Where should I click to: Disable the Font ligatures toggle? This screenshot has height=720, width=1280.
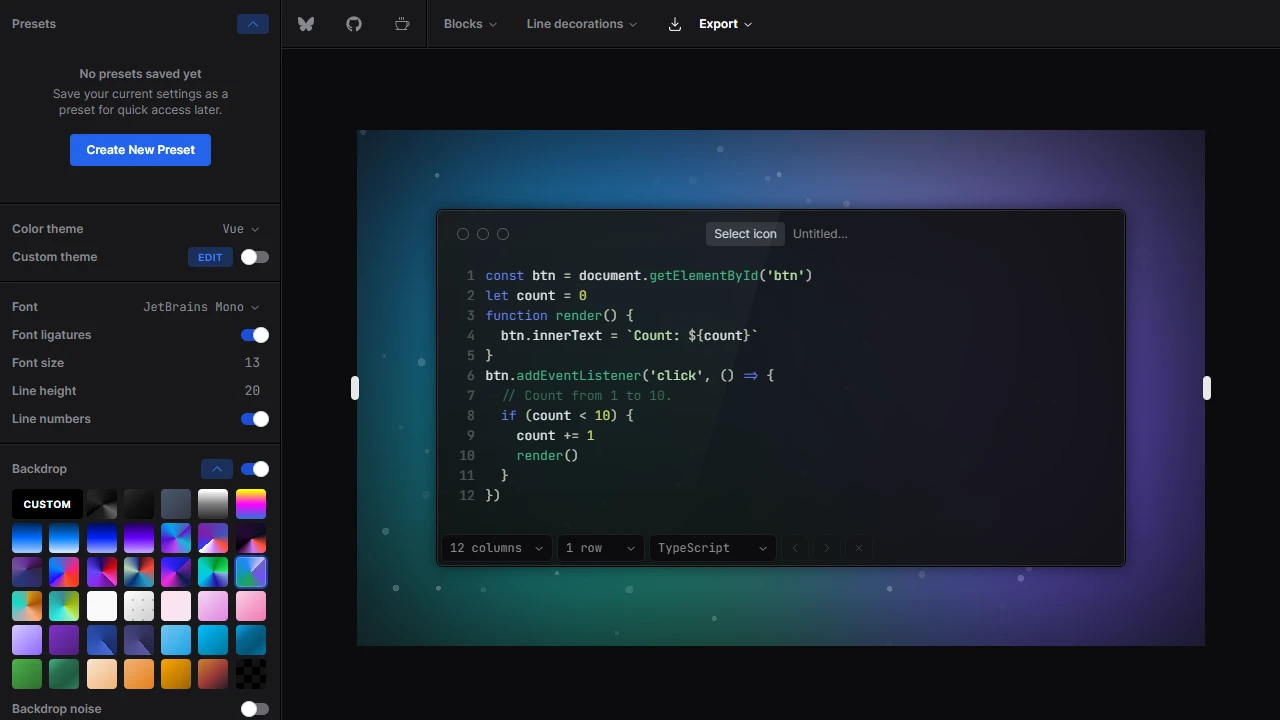coord(254,335)
